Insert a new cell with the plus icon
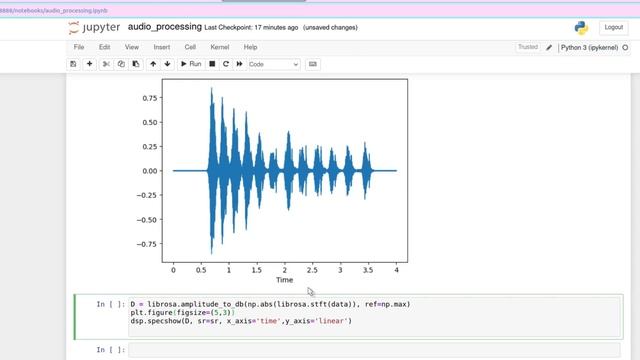Viewport: 640px width, 360px height. point(89,64)
